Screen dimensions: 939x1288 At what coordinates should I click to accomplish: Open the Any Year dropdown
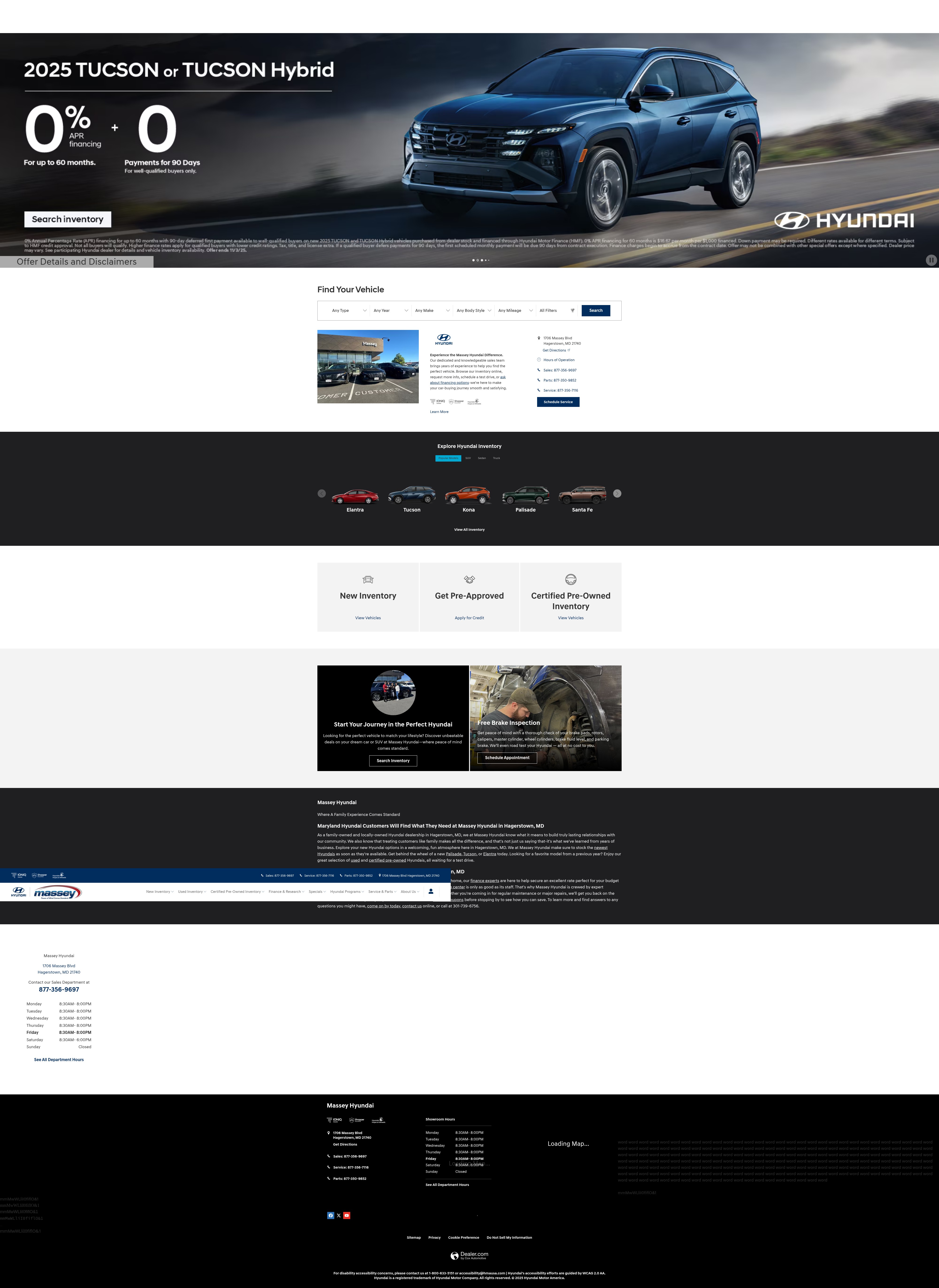pos(390,311)
